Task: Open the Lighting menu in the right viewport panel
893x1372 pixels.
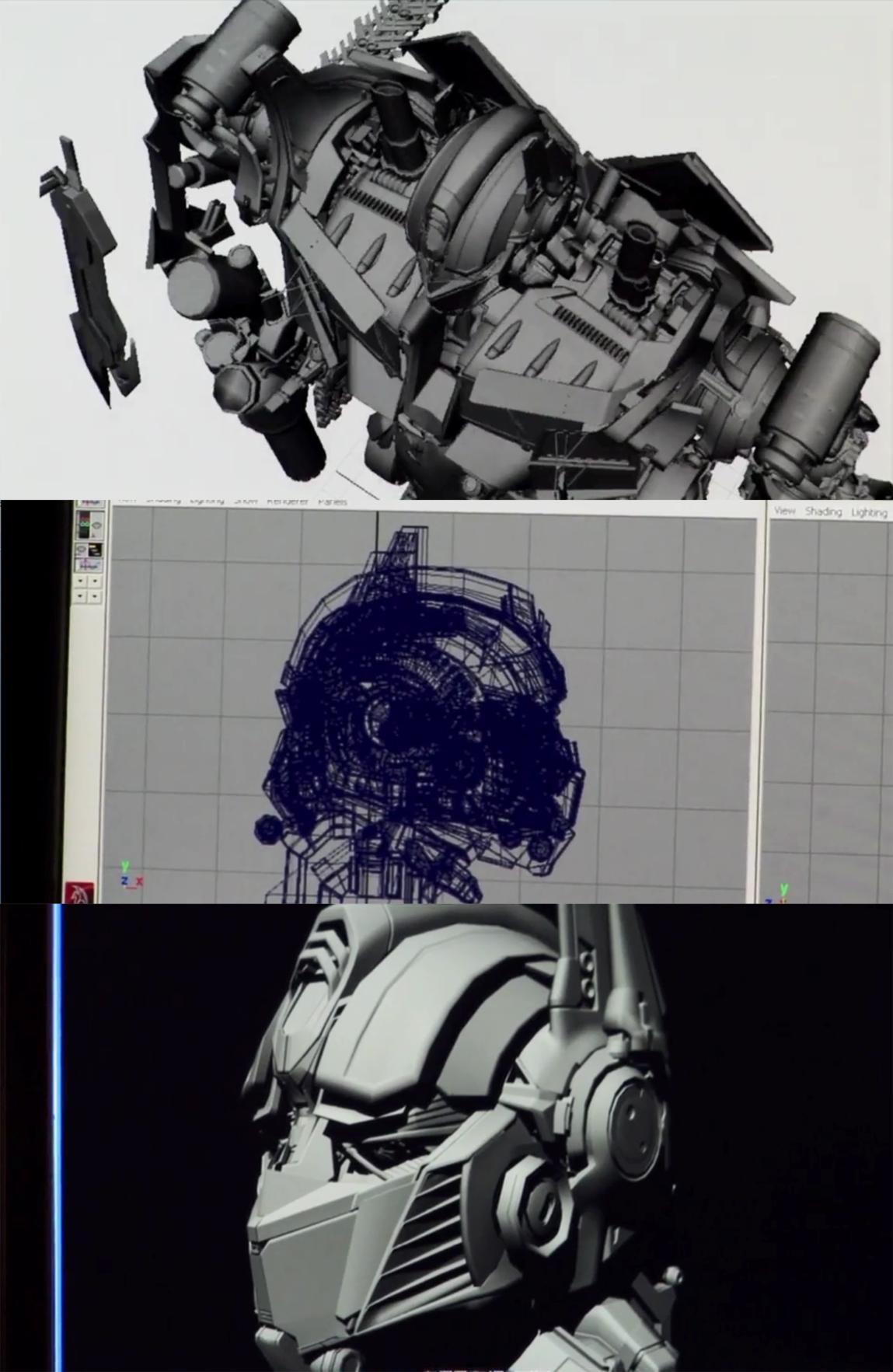Action: click(x=869, y=512)
